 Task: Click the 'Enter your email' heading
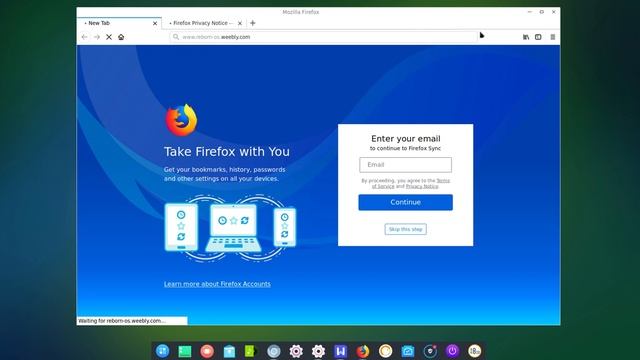tap(406, 139)
